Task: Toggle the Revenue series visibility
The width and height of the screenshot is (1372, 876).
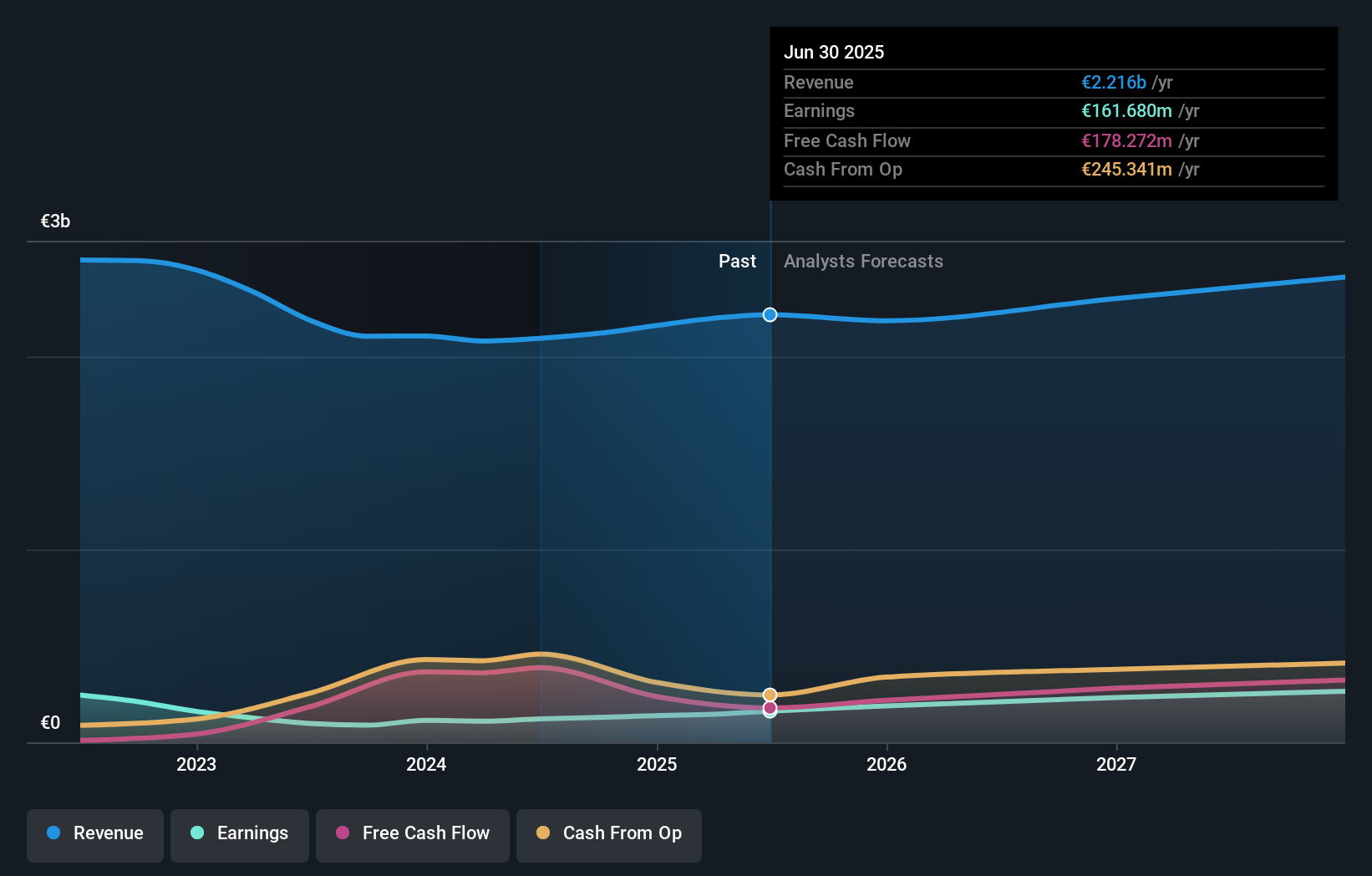Action: point(94,835)
